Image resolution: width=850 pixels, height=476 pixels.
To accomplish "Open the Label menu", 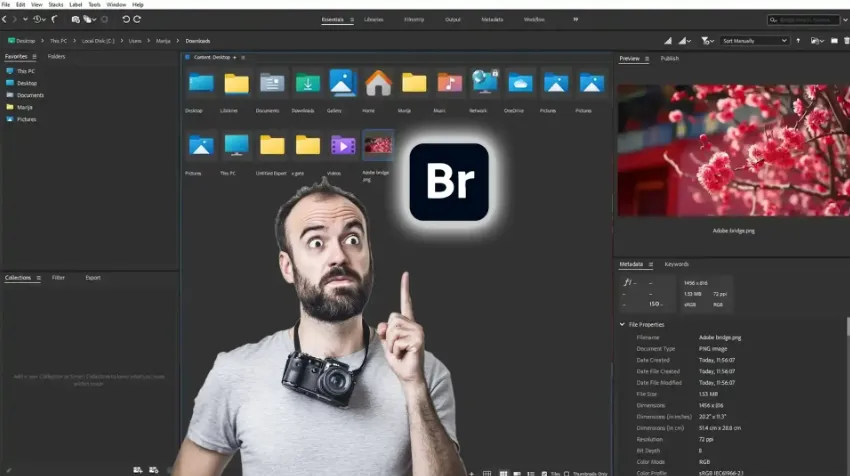I will pos(76,4).
